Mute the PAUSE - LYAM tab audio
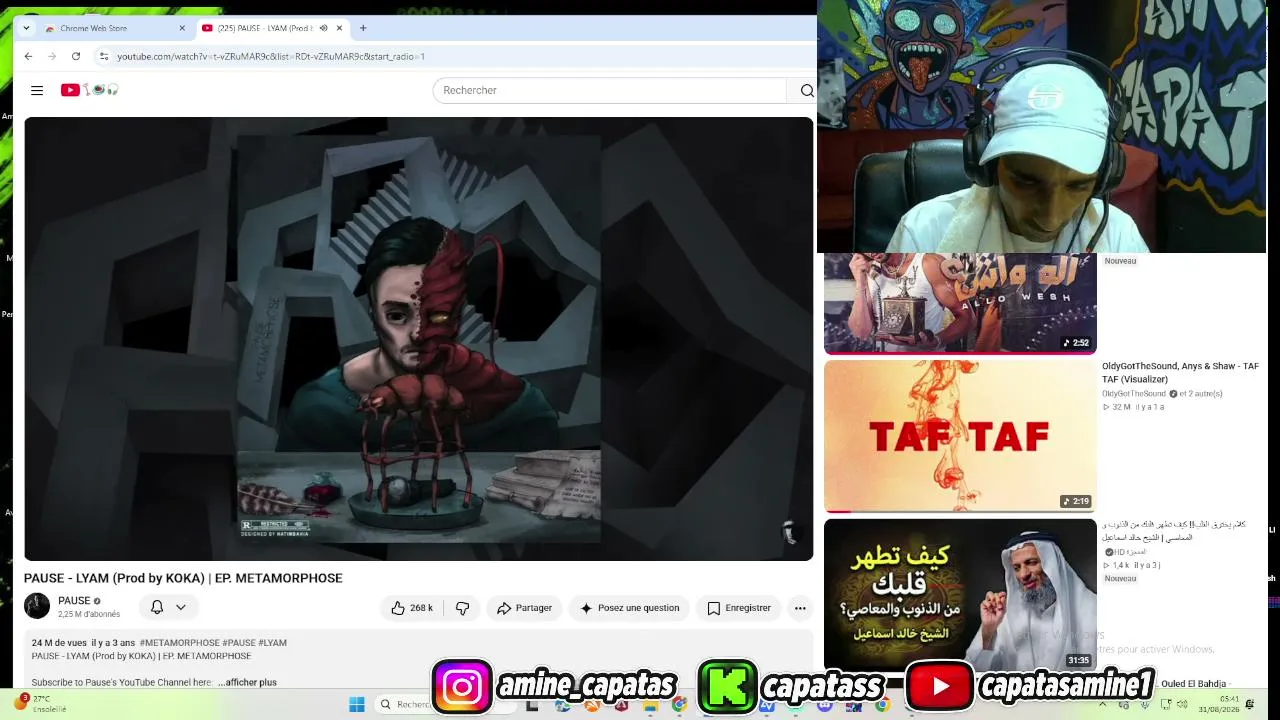The height and width of the screenshot is (720, 1280). 323,28
